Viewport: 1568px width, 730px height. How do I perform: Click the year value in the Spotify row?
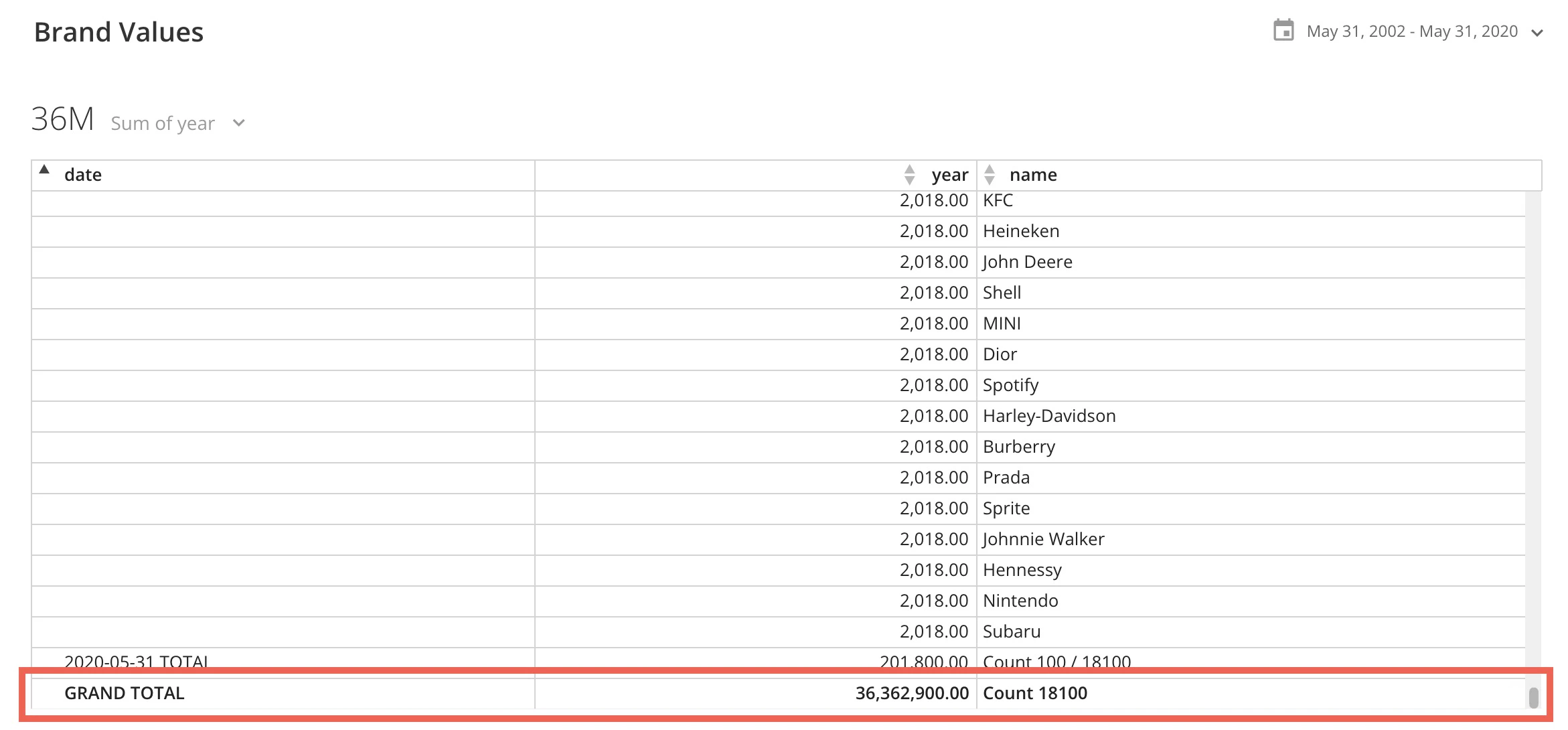click(x=934, y=385)
